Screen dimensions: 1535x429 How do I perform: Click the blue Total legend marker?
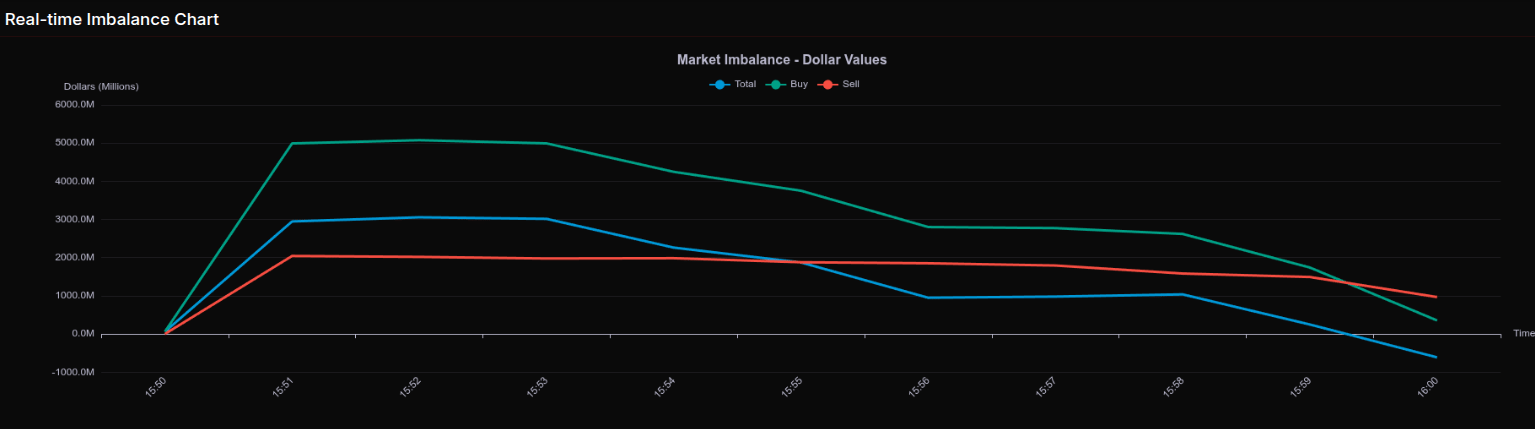pos(720,85)
